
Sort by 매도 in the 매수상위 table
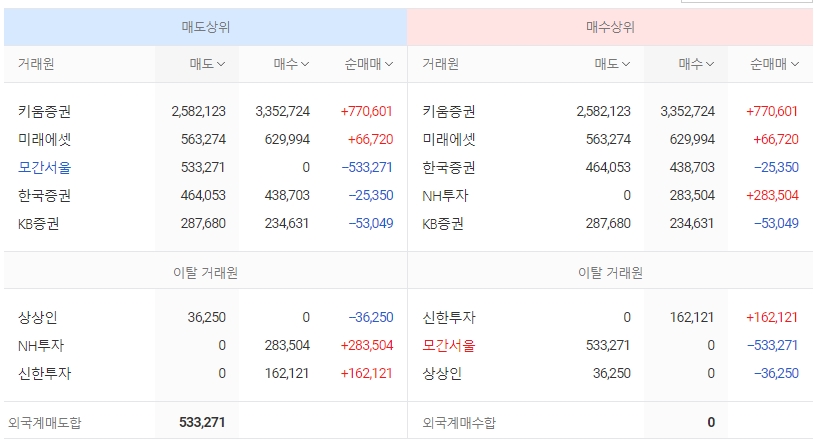click(612, 64)
